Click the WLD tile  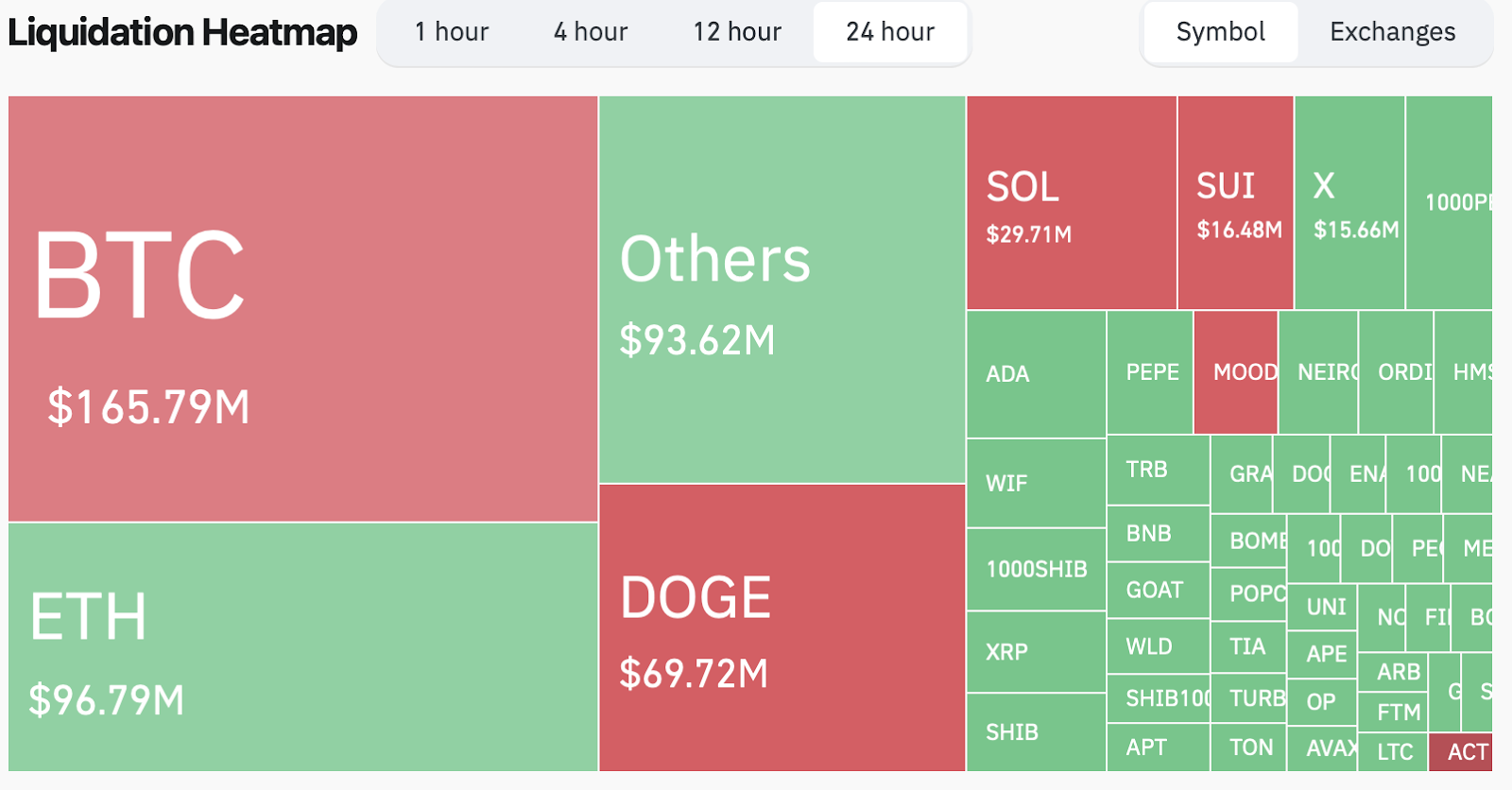click(1159, 646)
